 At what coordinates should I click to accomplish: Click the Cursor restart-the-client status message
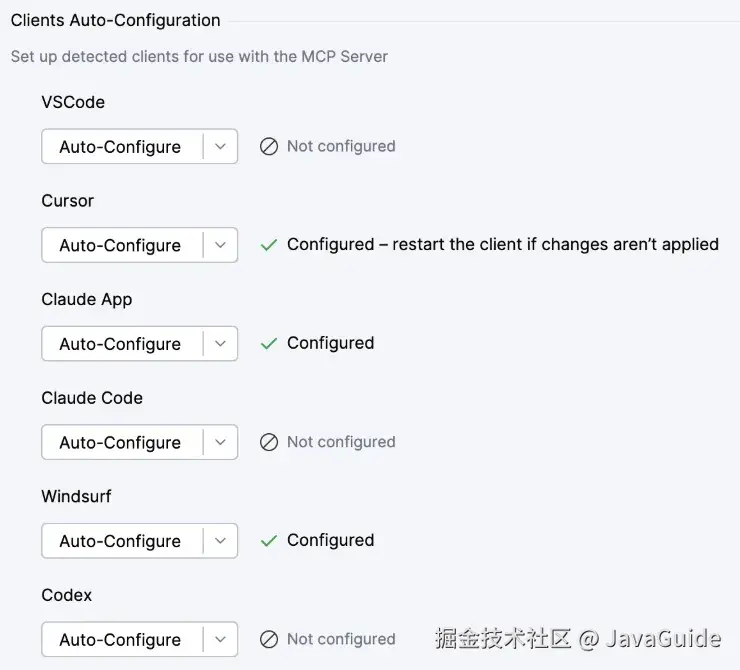coord(502,244)
